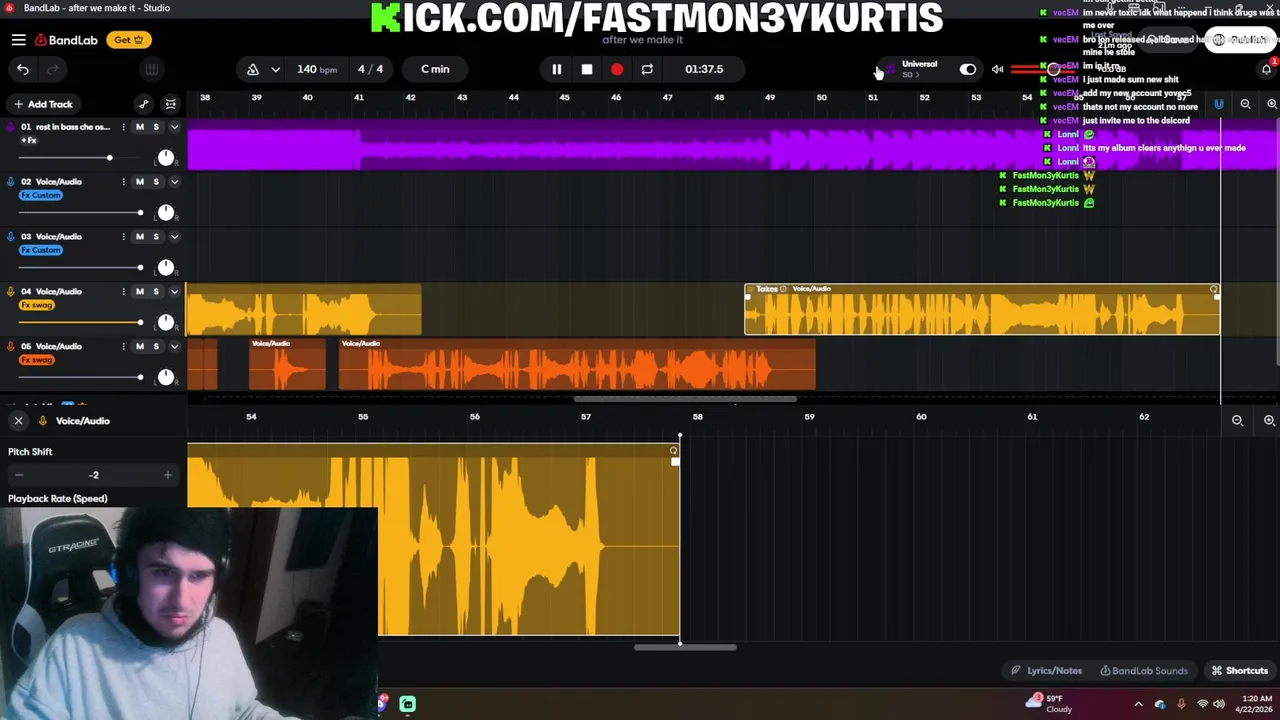
Task: Expand track 05 chevron
Action: tap(174, 346)
